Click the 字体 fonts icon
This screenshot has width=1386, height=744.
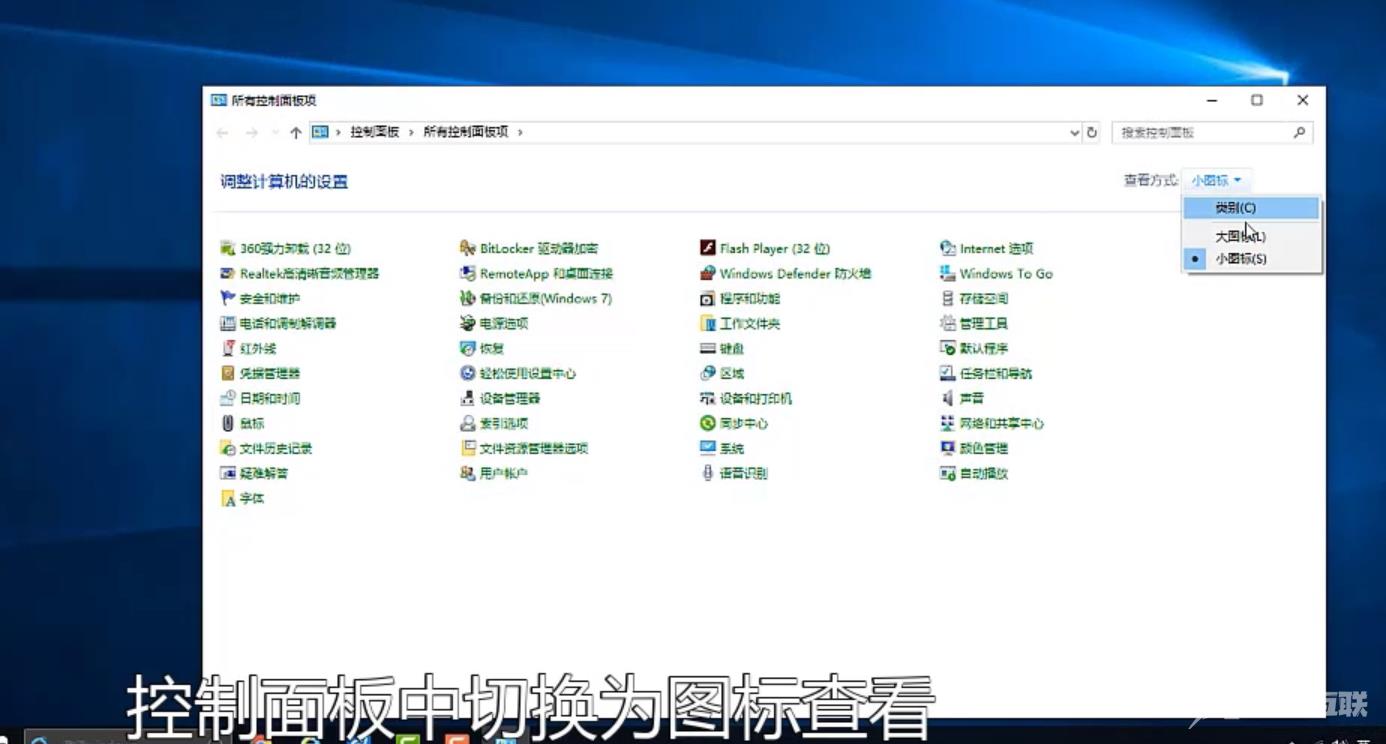[x=228, y=498]
